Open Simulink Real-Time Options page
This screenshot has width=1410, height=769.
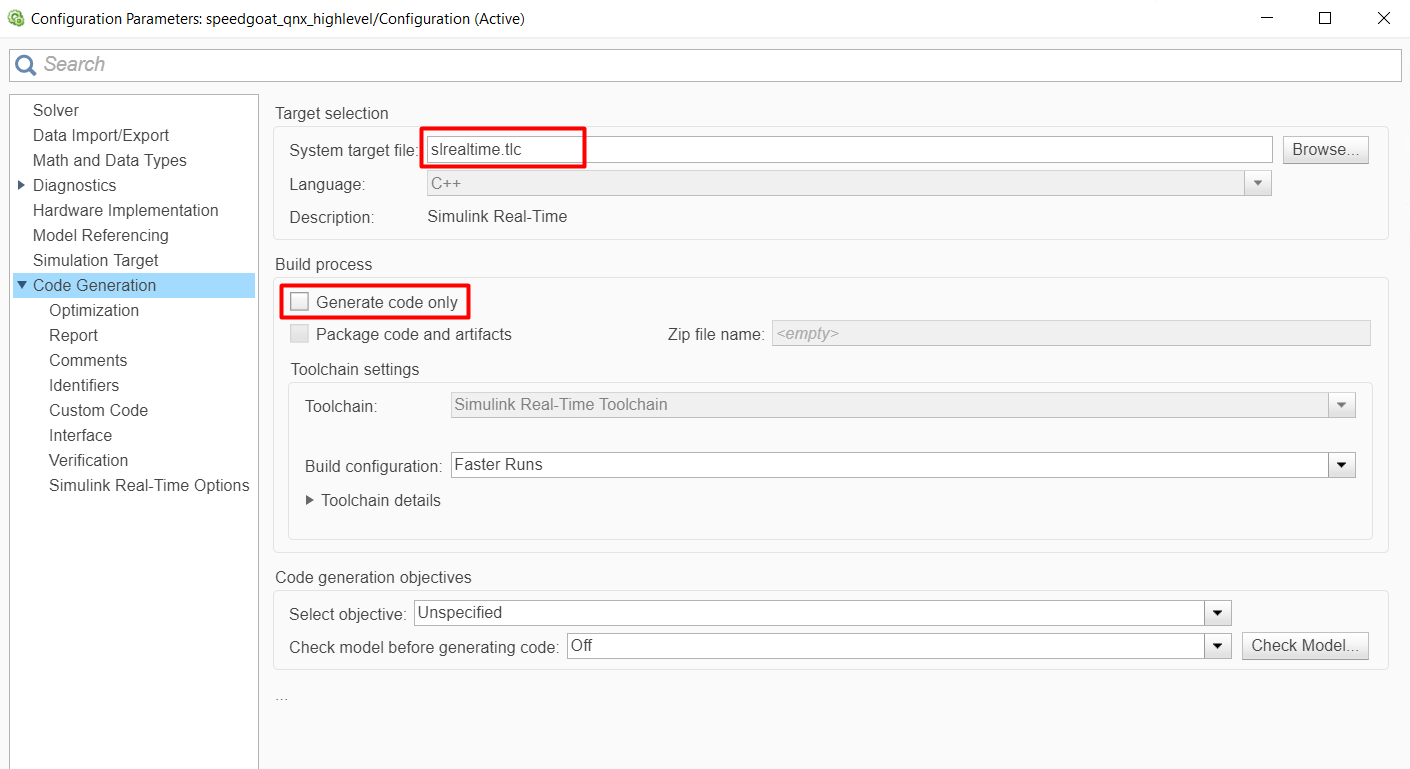(x=149, y=485)
